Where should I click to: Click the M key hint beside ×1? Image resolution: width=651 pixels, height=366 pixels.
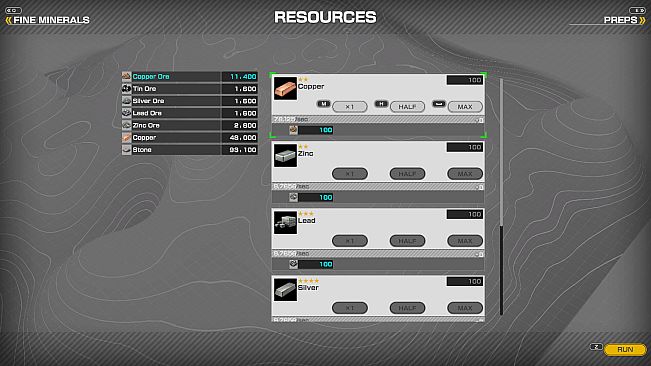tap(323, 104)
